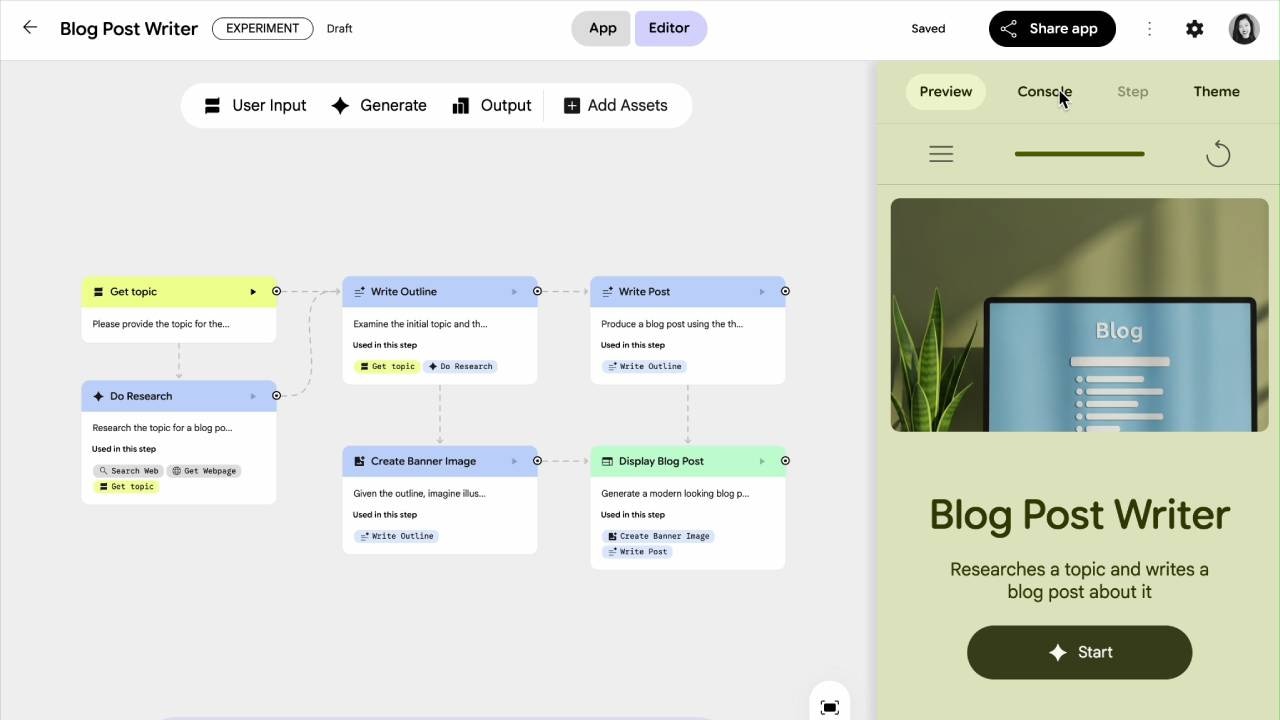The width and height of the screenshot is (1280, 720).
Task: Switch to Editor view toggle
Action: click(x=669, y=28)
